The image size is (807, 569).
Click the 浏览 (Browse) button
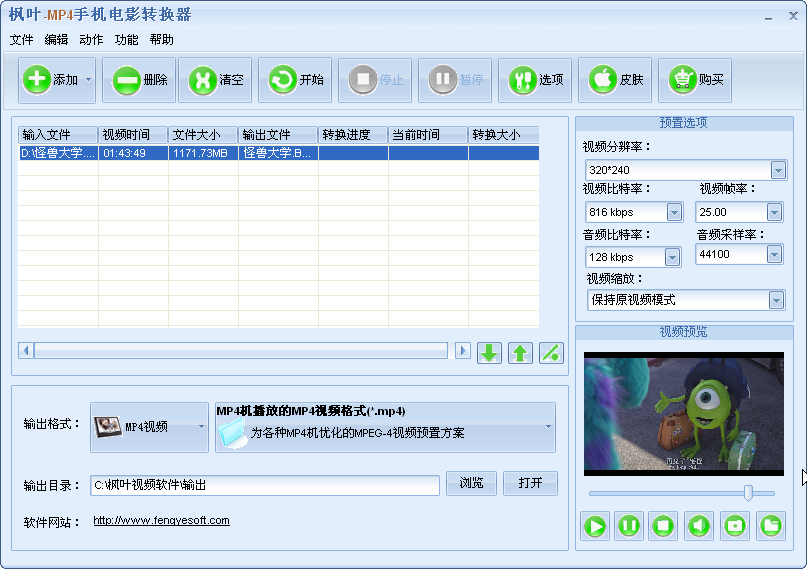click(471, 483)
